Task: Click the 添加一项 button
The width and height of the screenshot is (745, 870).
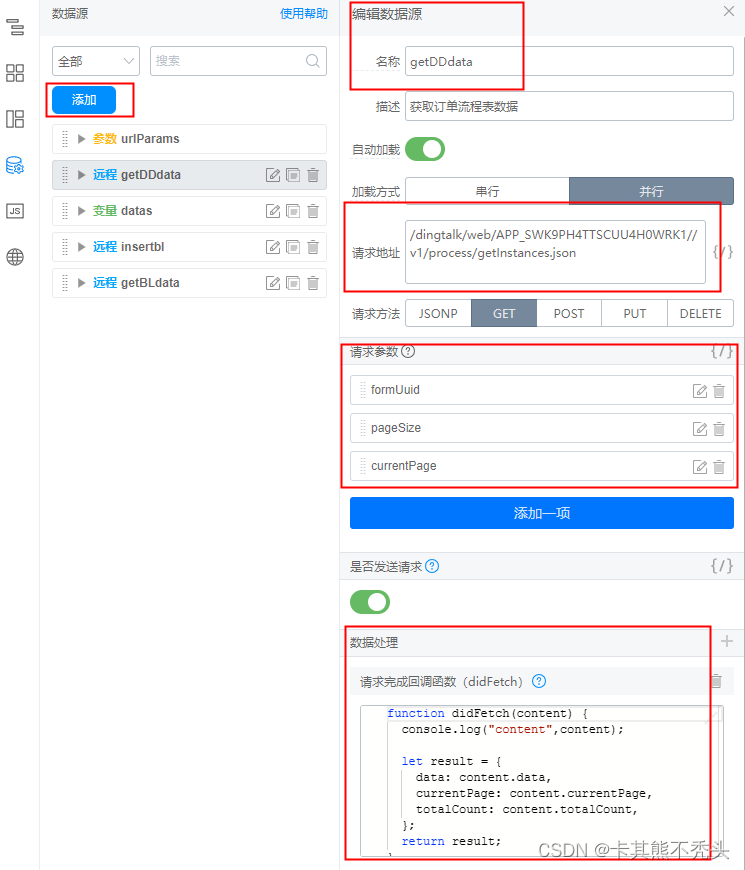Action: point(541,513)
